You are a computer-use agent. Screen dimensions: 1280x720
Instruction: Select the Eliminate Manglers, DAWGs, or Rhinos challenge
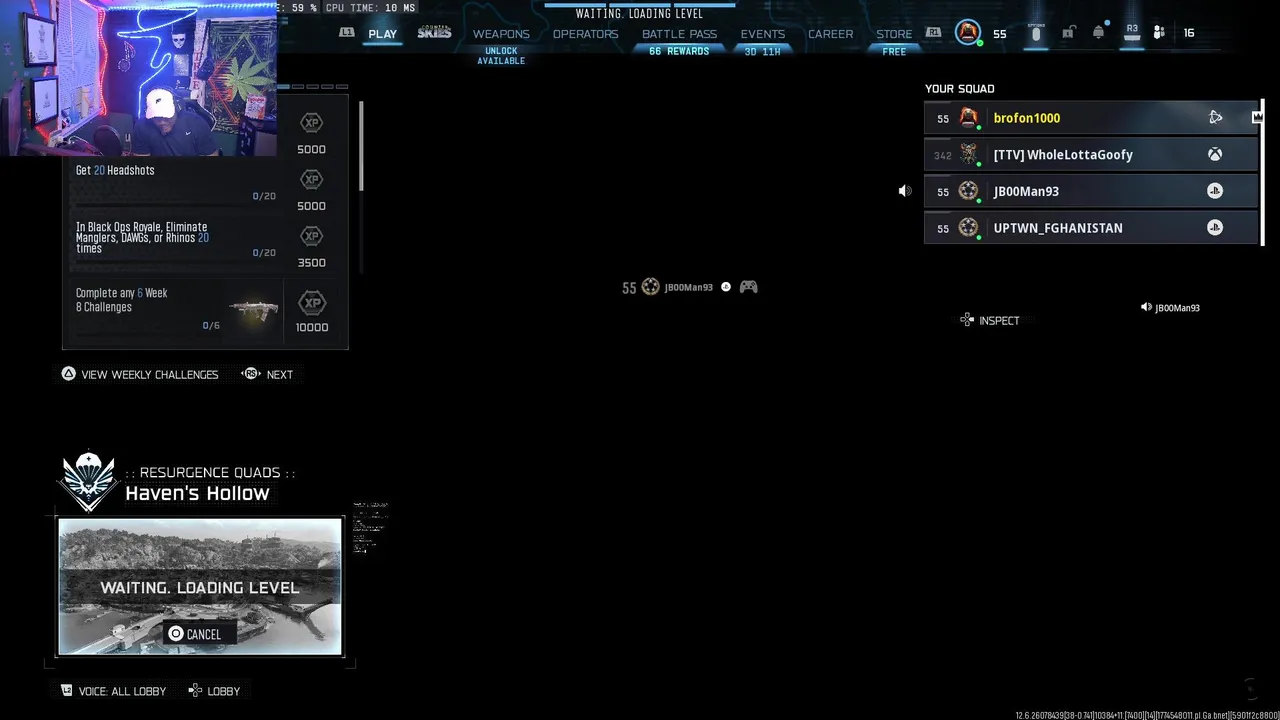(x=176, y=240)
